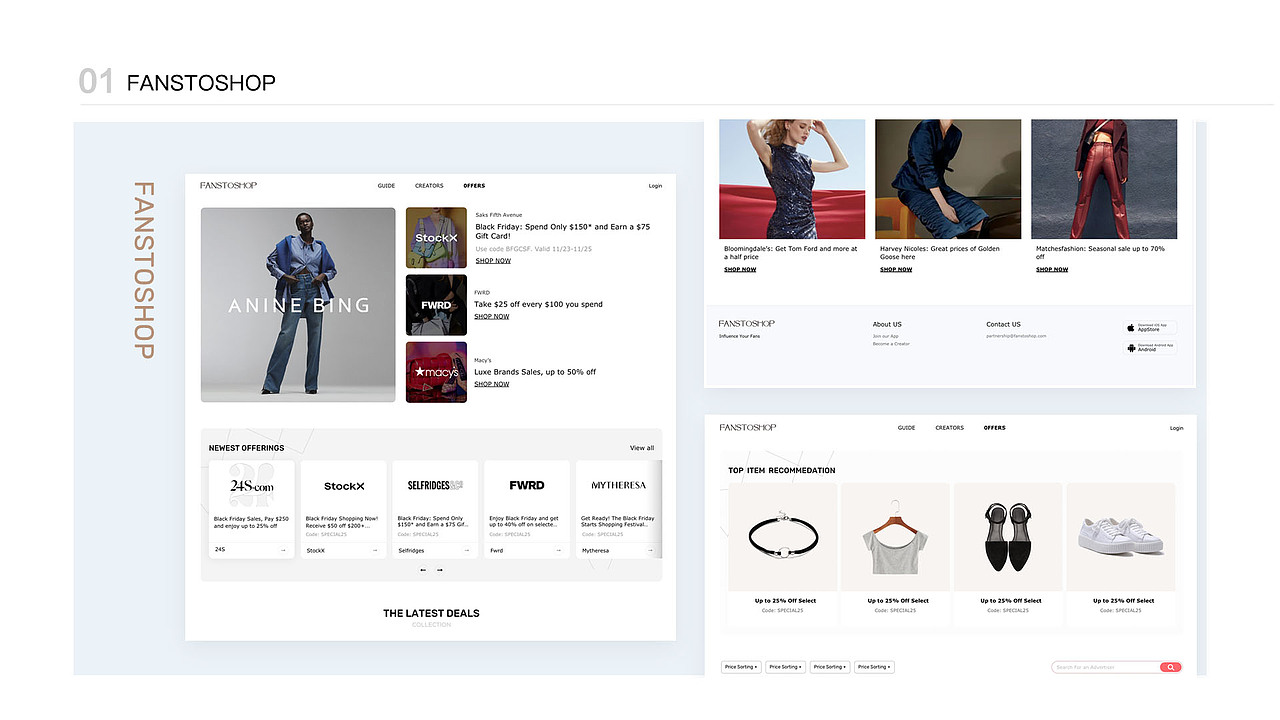Click the Anine Bing hero banner image

[298, 305]
